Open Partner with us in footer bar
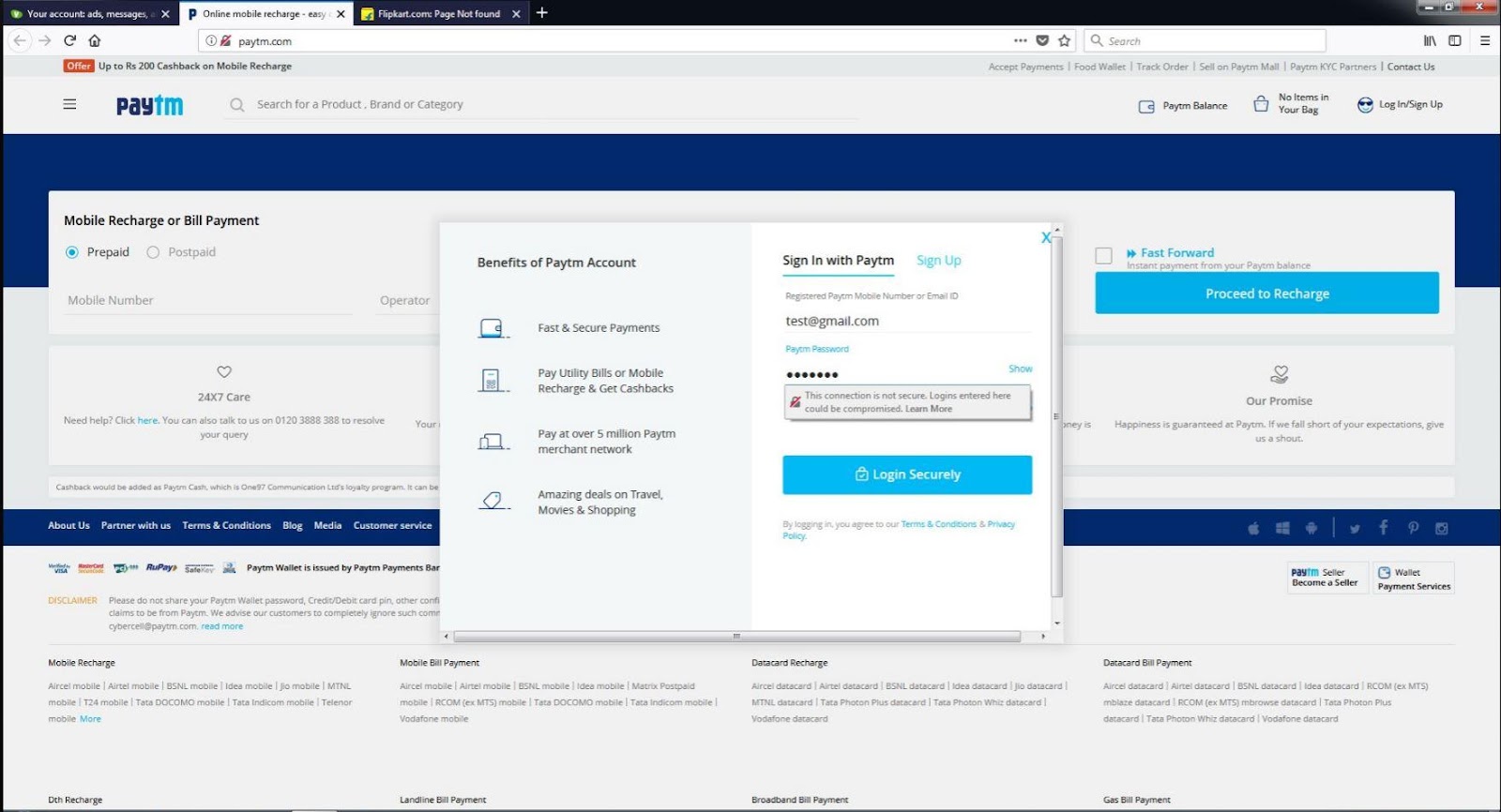 tap(136, 526)
